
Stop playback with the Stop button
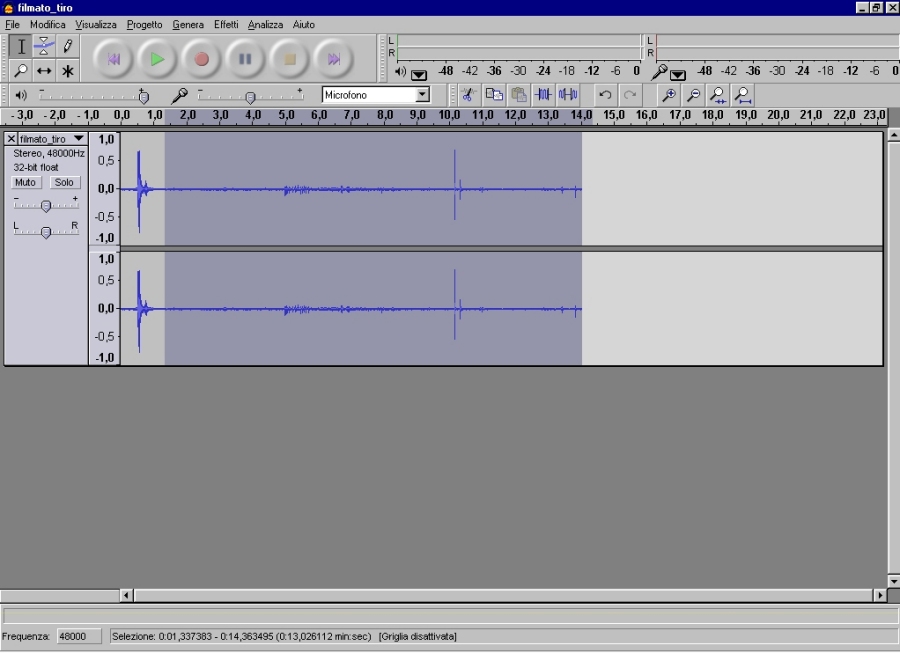(289, 59)
